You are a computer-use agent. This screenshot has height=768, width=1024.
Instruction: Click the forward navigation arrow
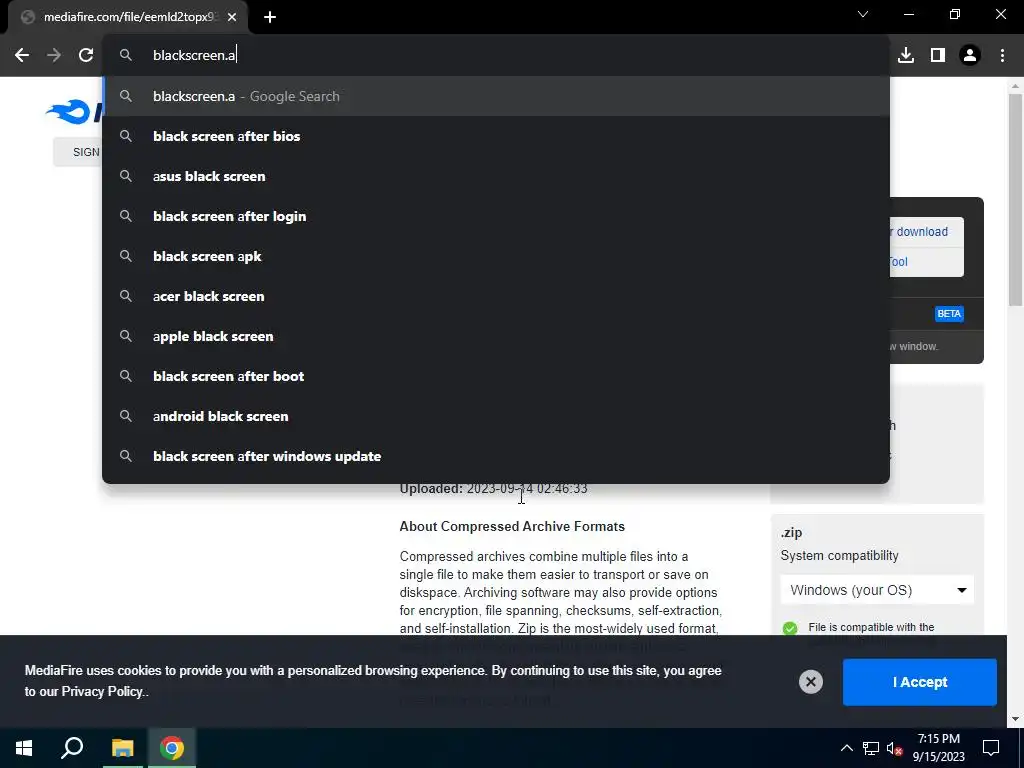point(54,55)
